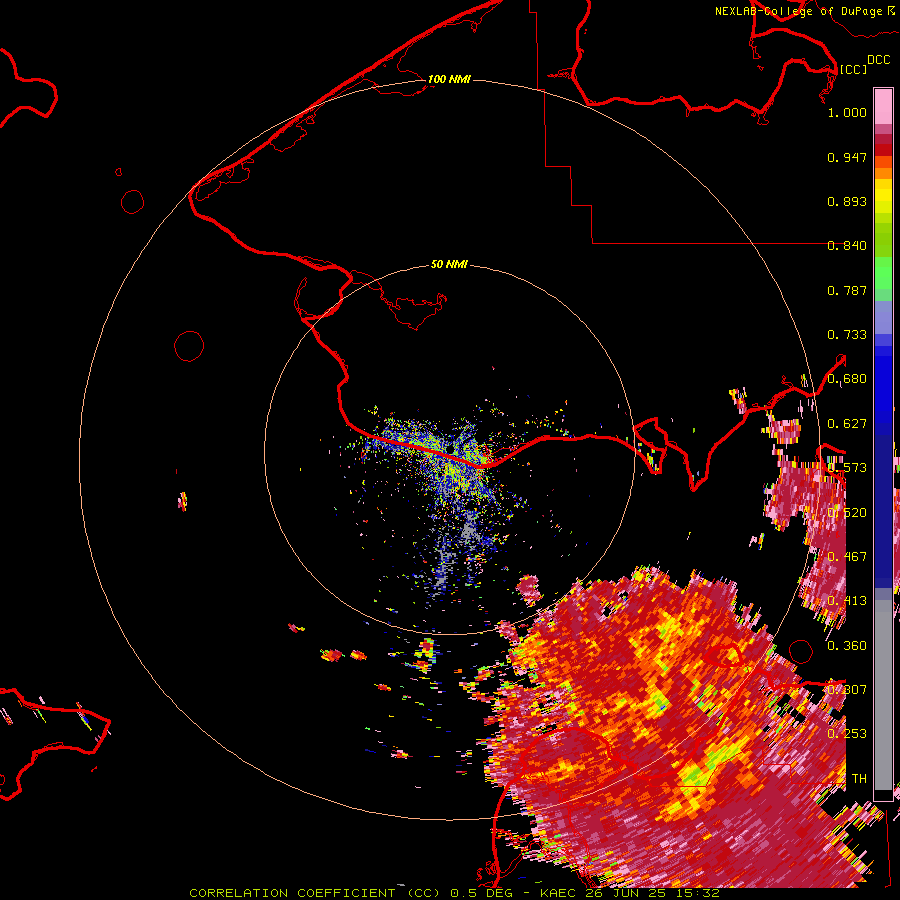
Task: Select the 0.467 color scale value
Action: (x=847, y=557)
